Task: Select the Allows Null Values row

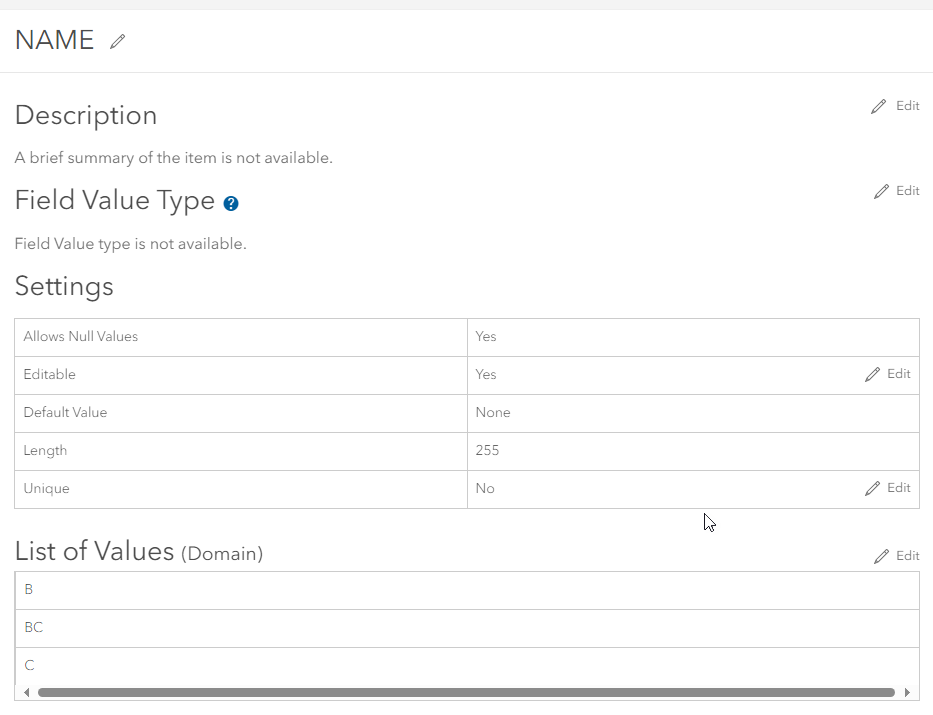Action: click(x=240, y=336)
